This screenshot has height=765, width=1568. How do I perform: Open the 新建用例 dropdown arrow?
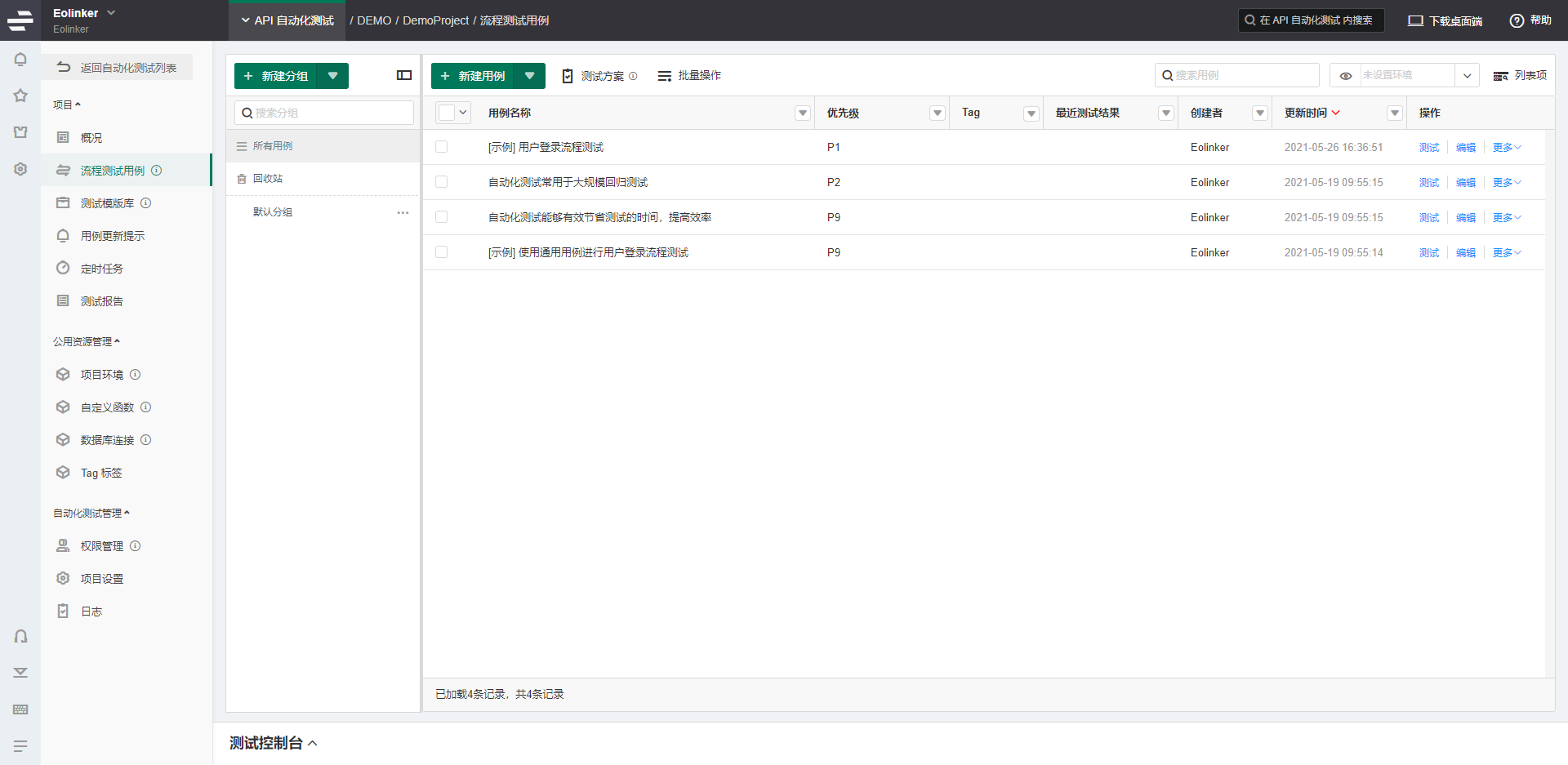(x=529, y=76)
